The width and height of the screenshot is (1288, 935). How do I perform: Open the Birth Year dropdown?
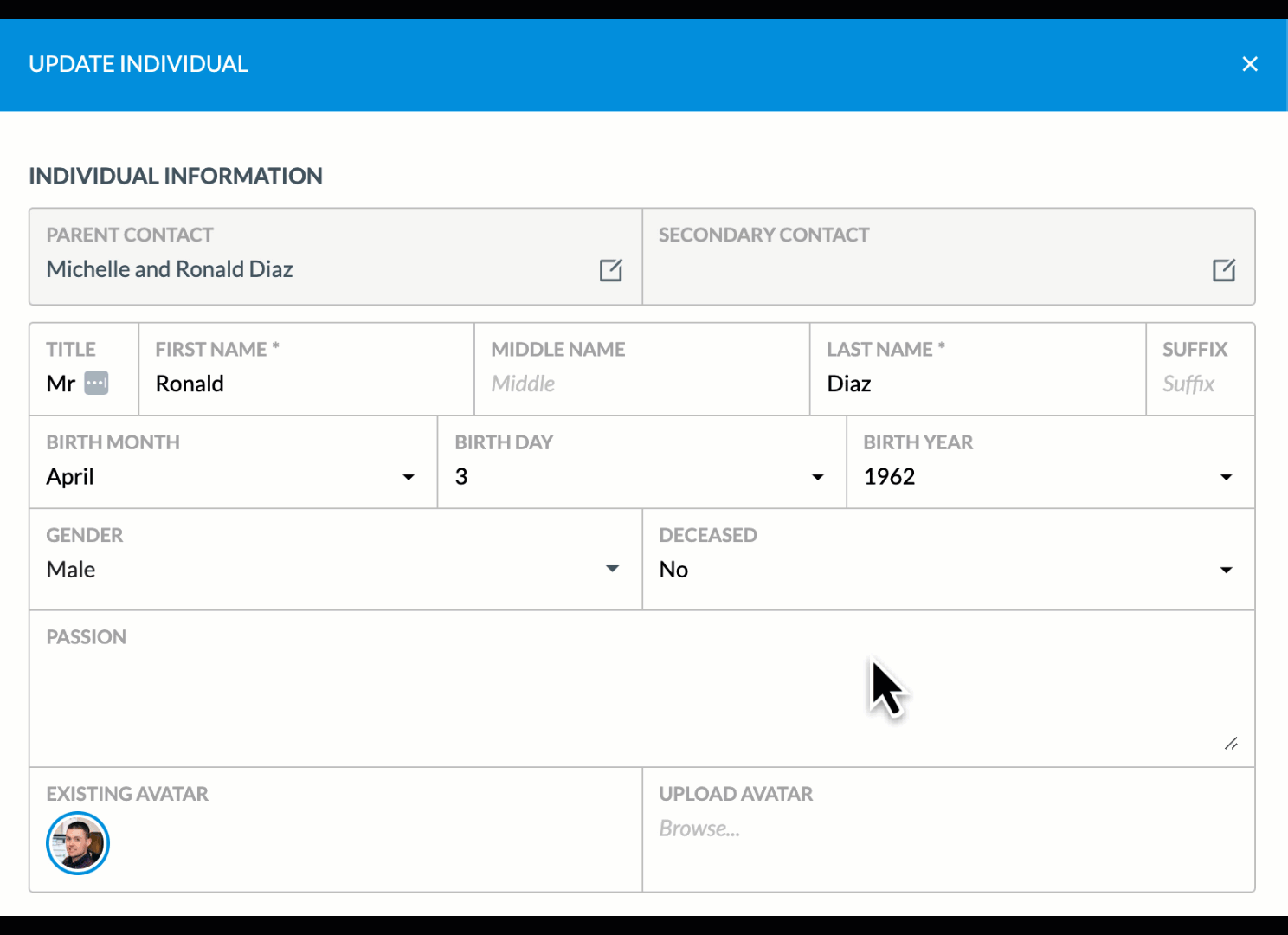click(x=1226, y=476)
